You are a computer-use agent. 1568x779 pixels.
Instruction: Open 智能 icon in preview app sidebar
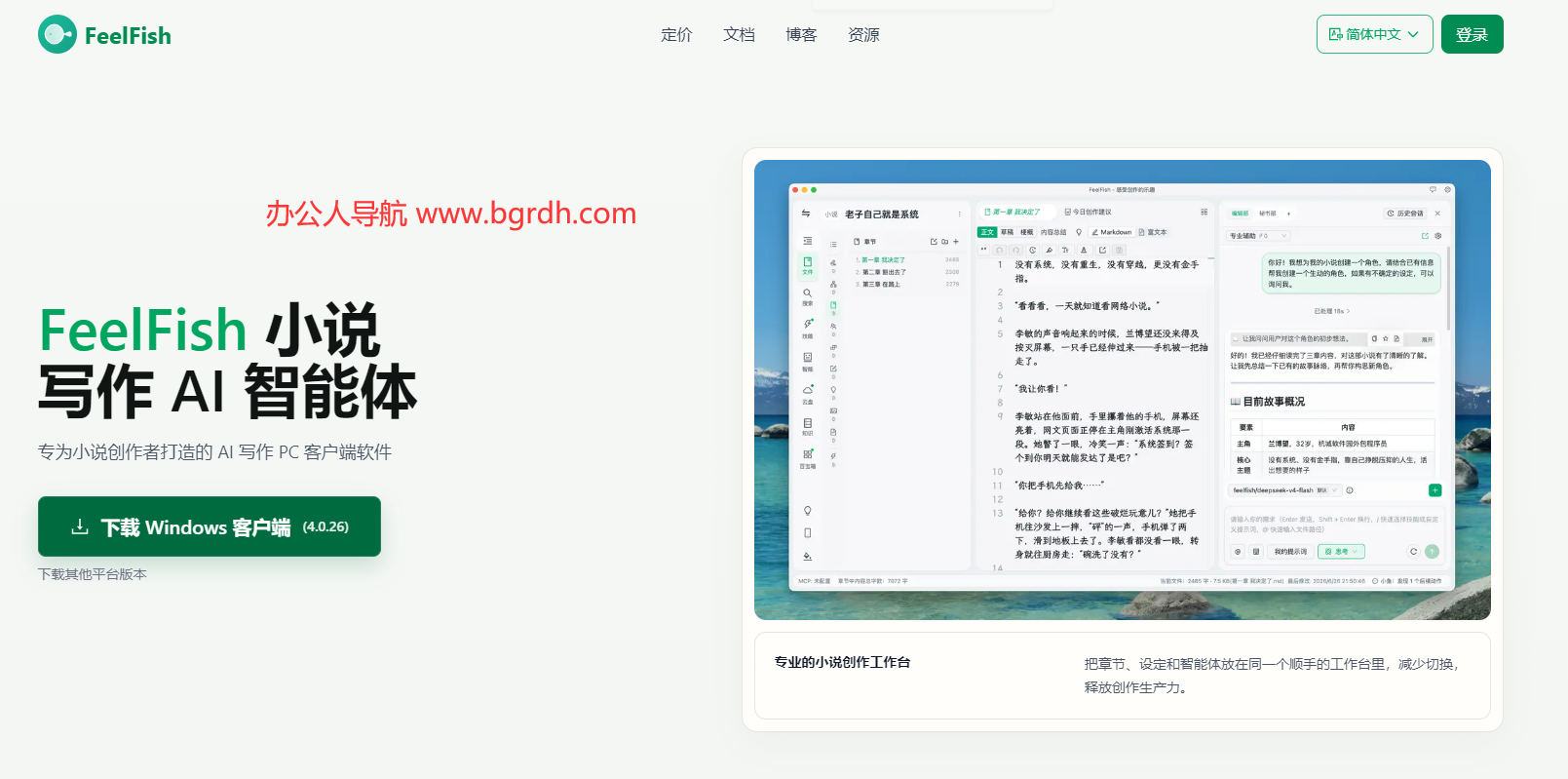[x=807, y=361]
